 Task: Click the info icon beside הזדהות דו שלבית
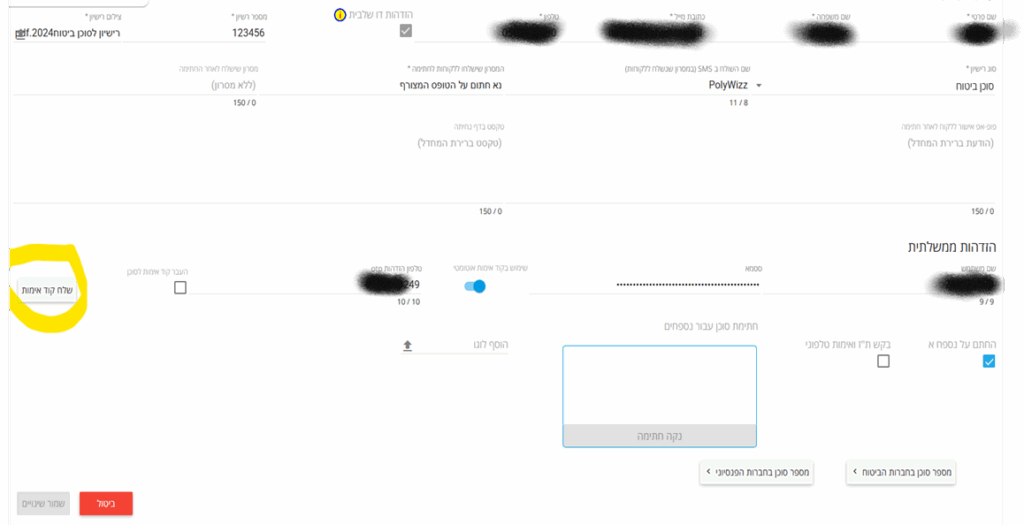[340, 15]
